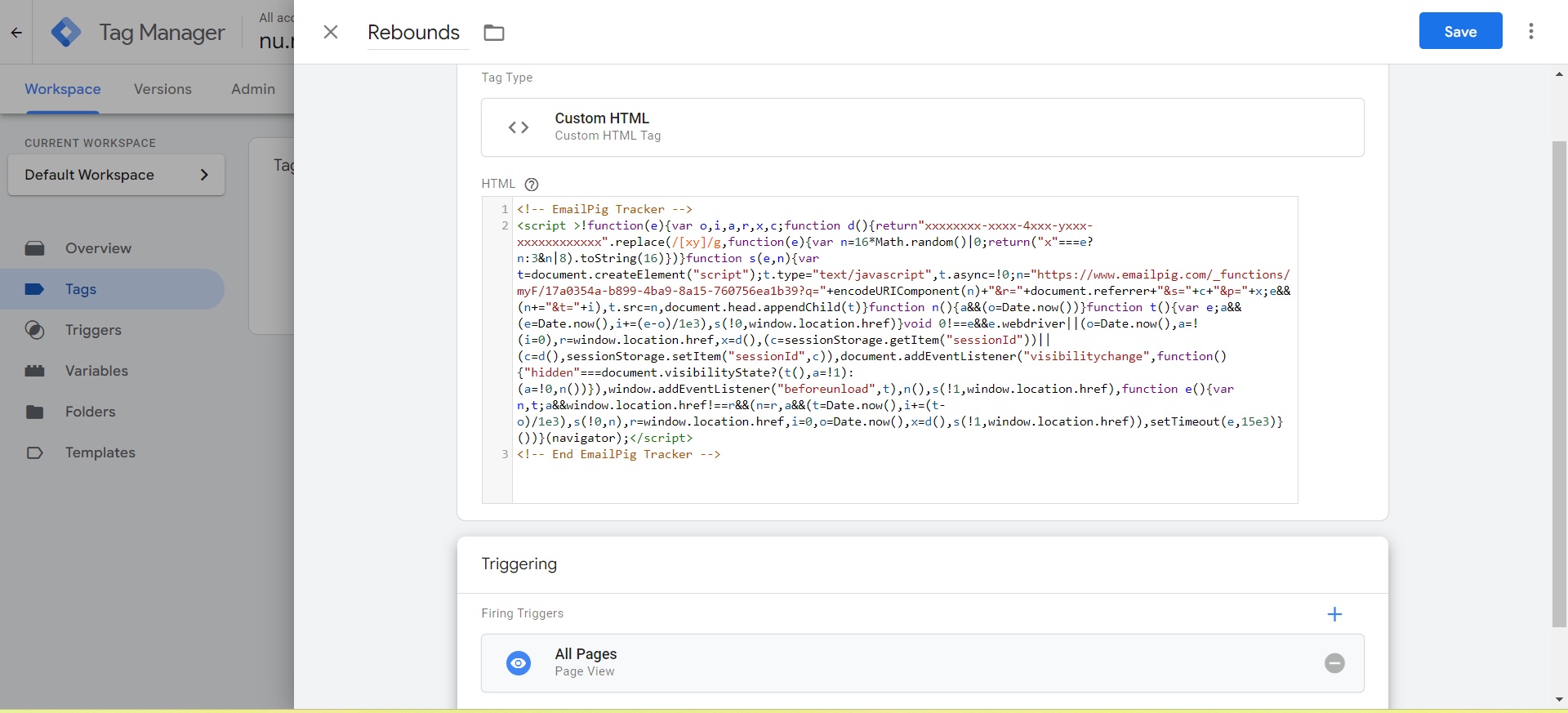Switch to the Versions tab

coord(163,89)
